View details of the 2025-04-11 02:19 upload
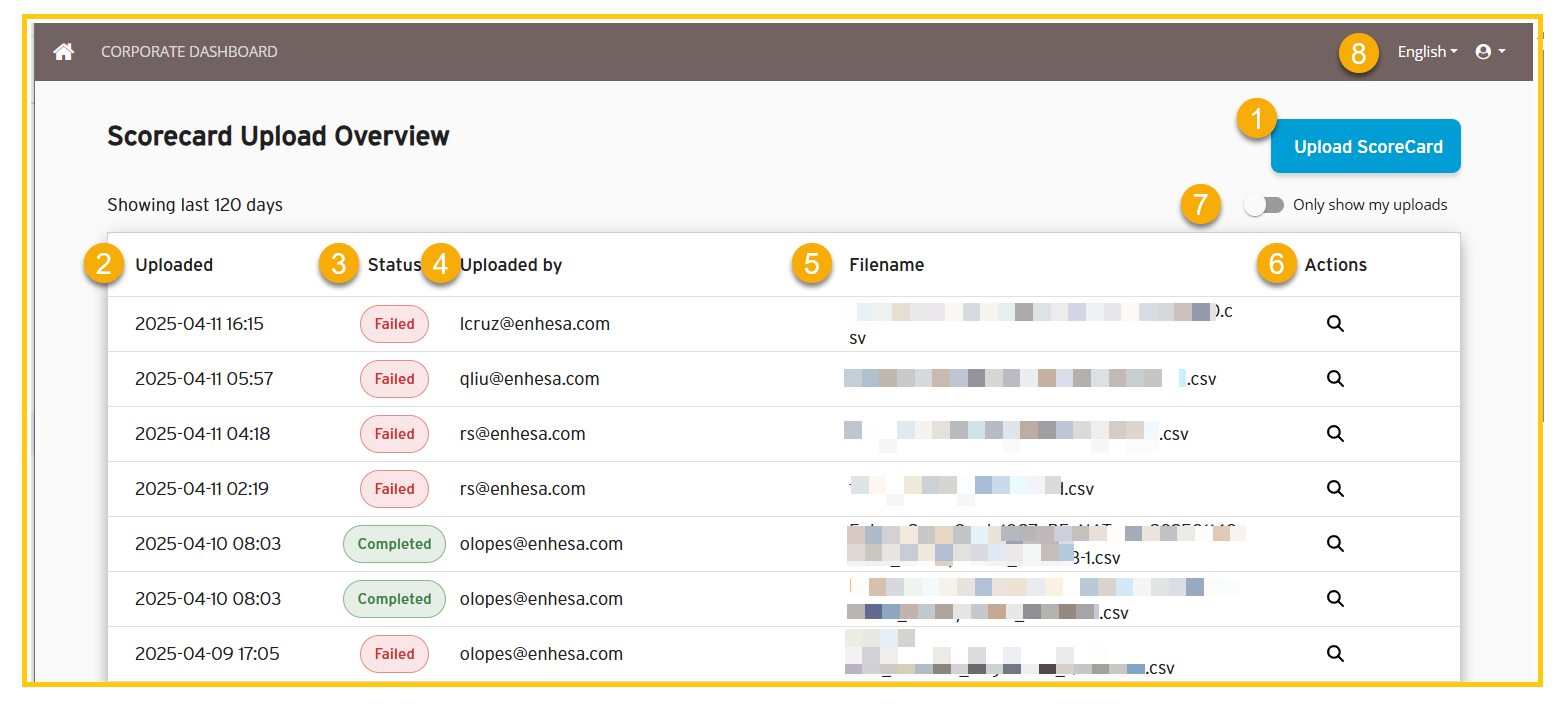The width and height of the screenshot is (1565, 705). (1335, 488)
